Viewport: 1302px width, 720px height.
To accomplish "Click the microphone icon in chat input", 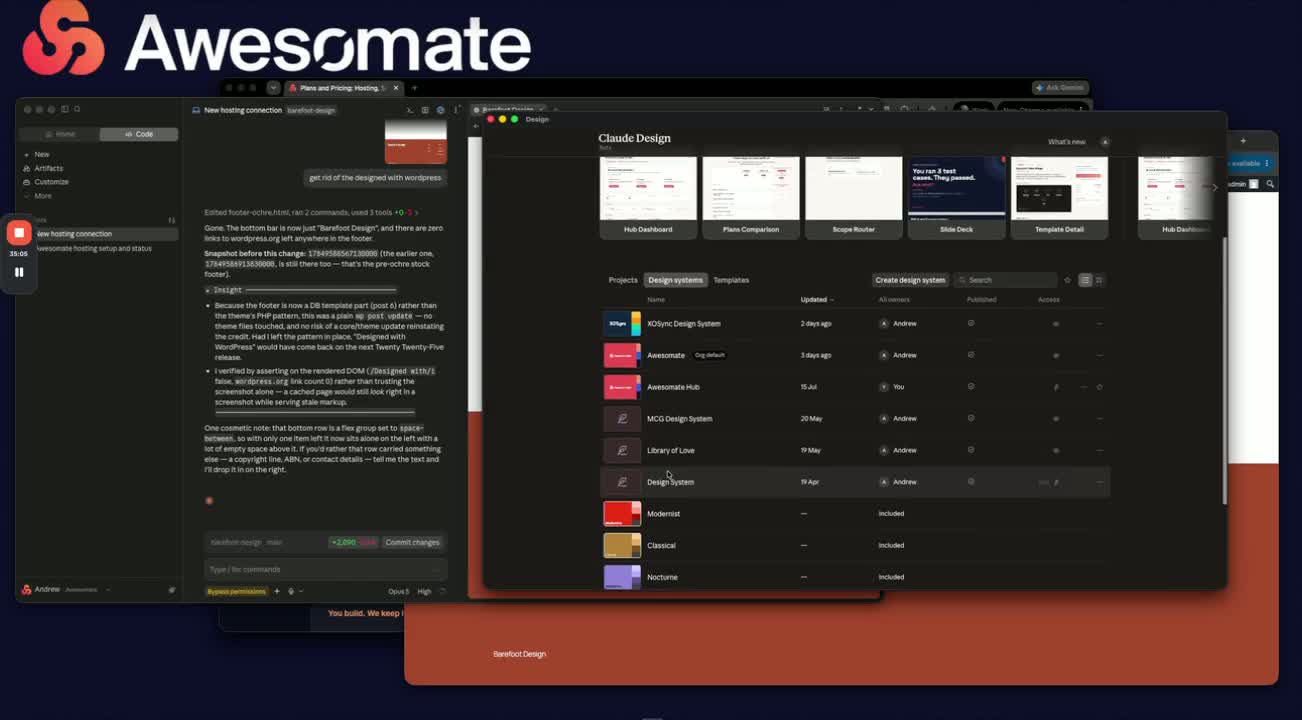I will point(291,591).
